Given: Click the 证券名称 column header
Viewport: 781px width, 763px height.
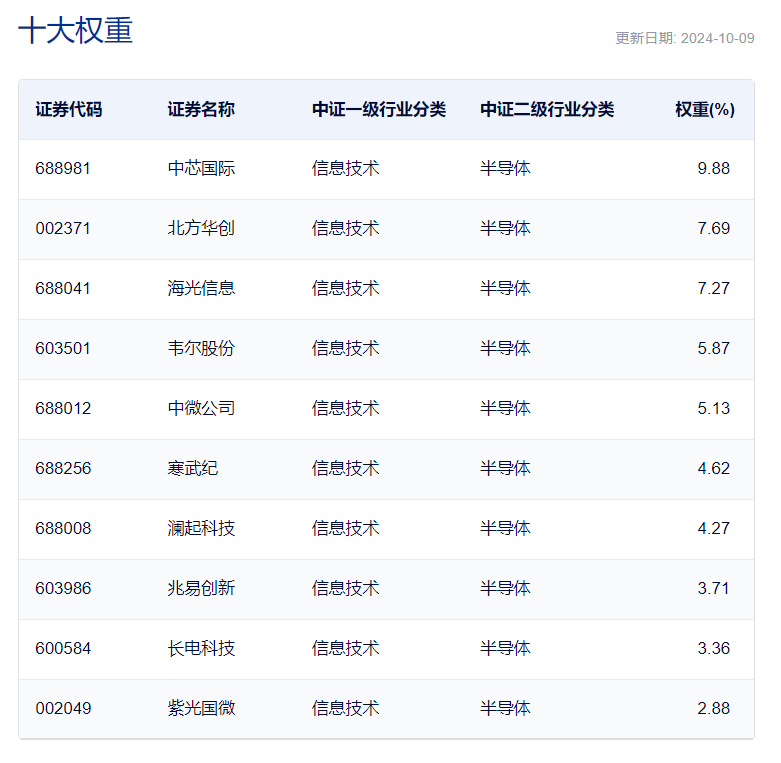Looking at the screenshot, I should (x=201, y=110).
